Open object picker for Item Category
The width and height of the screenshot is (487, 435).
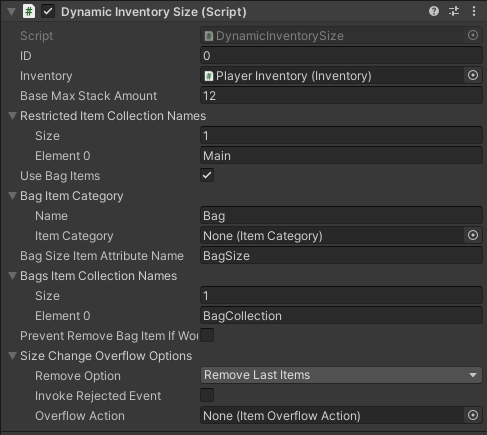click(473, 235)
